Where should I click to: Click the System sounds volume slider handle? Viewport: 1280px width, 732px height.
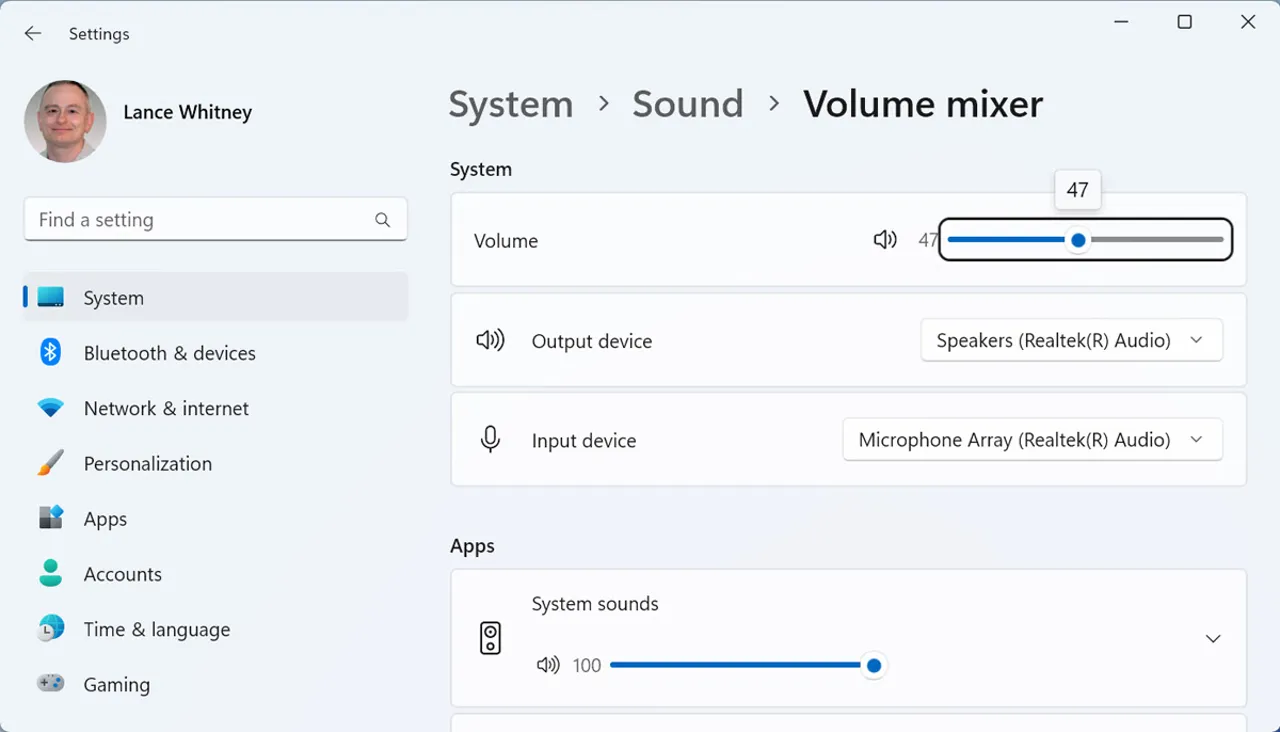874,665
